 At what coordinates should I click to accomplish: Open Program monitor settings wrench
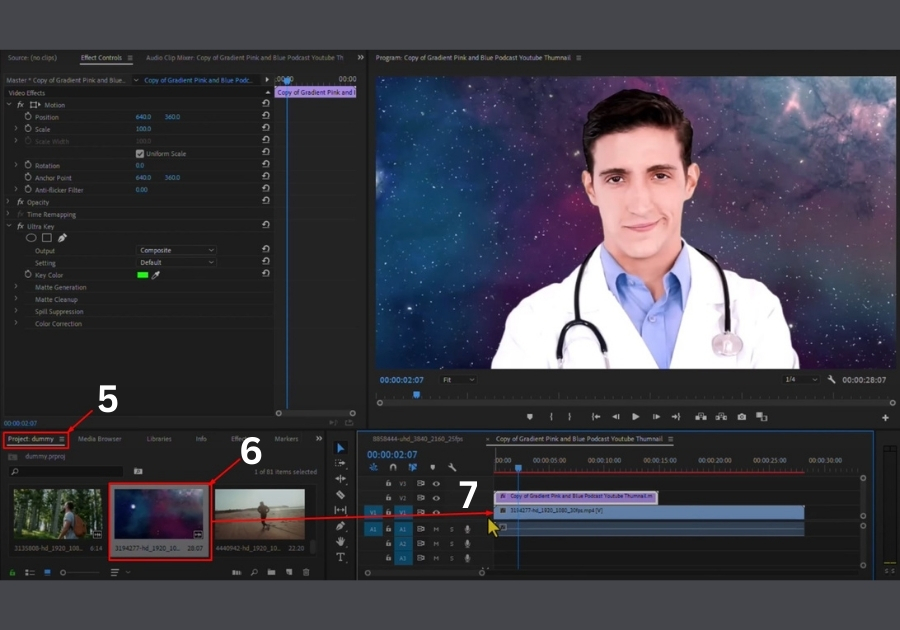click(x=831, y=379)
